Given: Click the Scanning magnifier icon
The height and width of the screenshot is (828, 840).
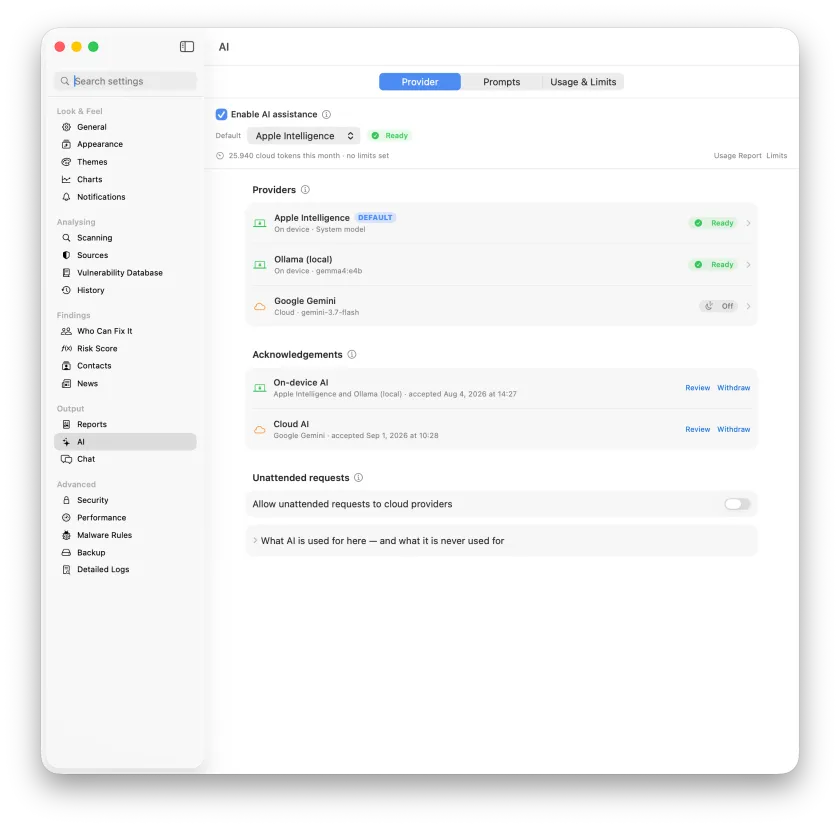Looking at the screenshot, I should pyautogui.click(x=66, y=238).
